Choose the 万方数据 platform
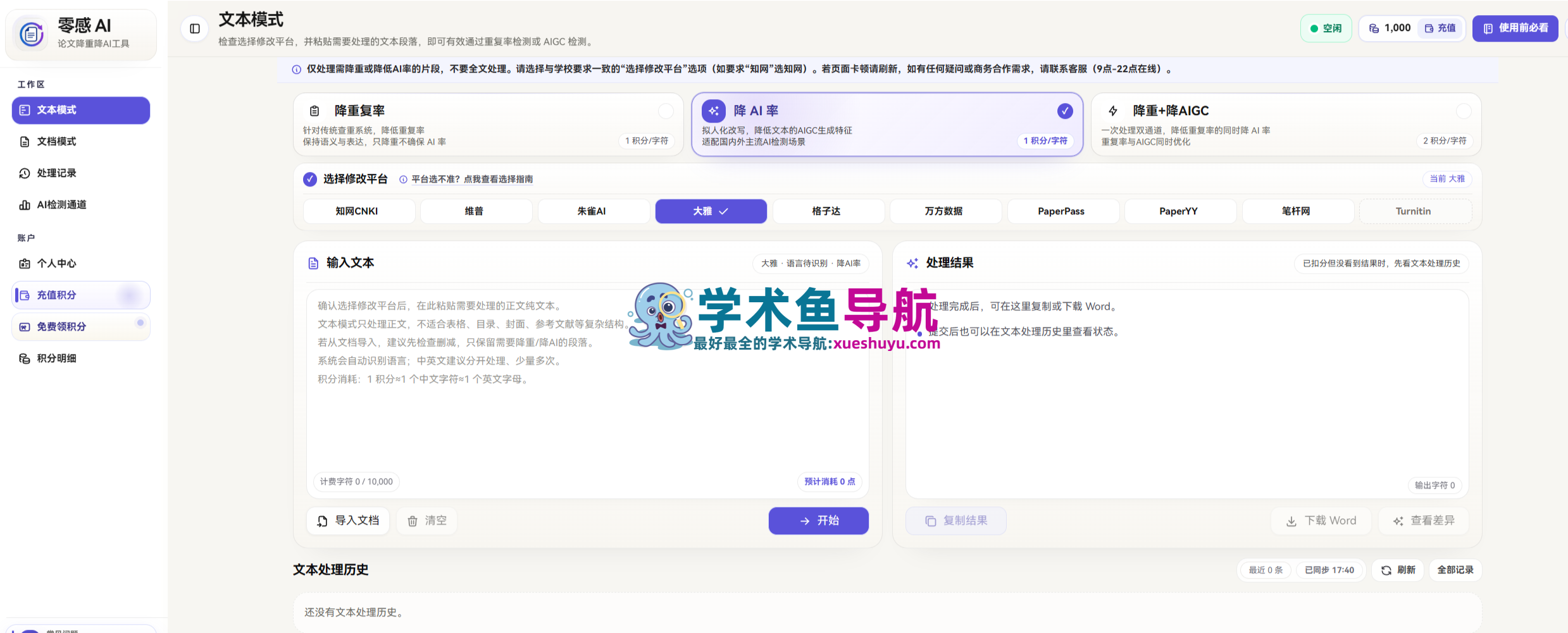 pyautogui.click(x=945, y=211)
